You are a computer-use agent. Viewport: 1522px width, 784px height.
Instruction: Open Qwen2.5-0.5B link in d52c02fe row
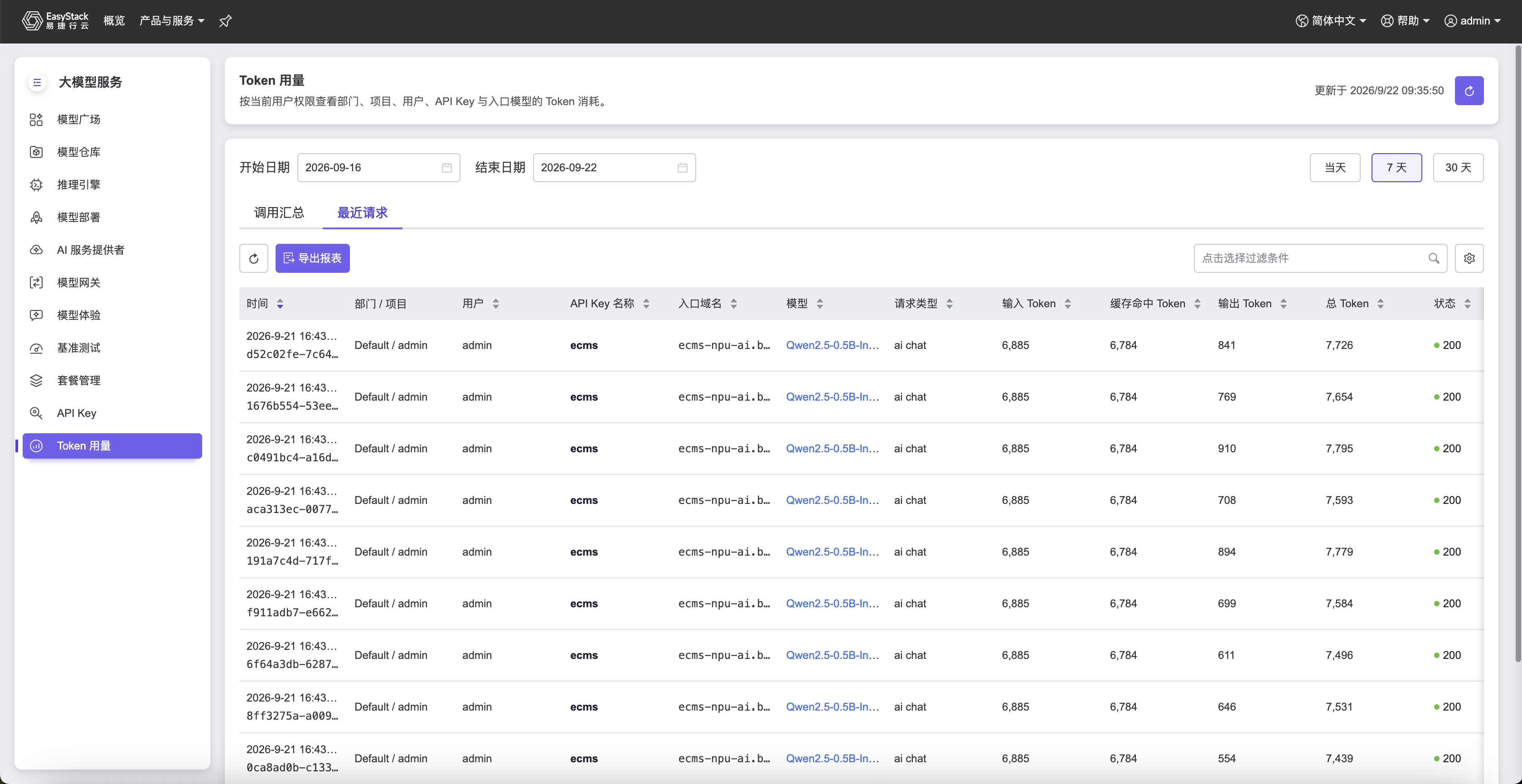tap(832, 346)
